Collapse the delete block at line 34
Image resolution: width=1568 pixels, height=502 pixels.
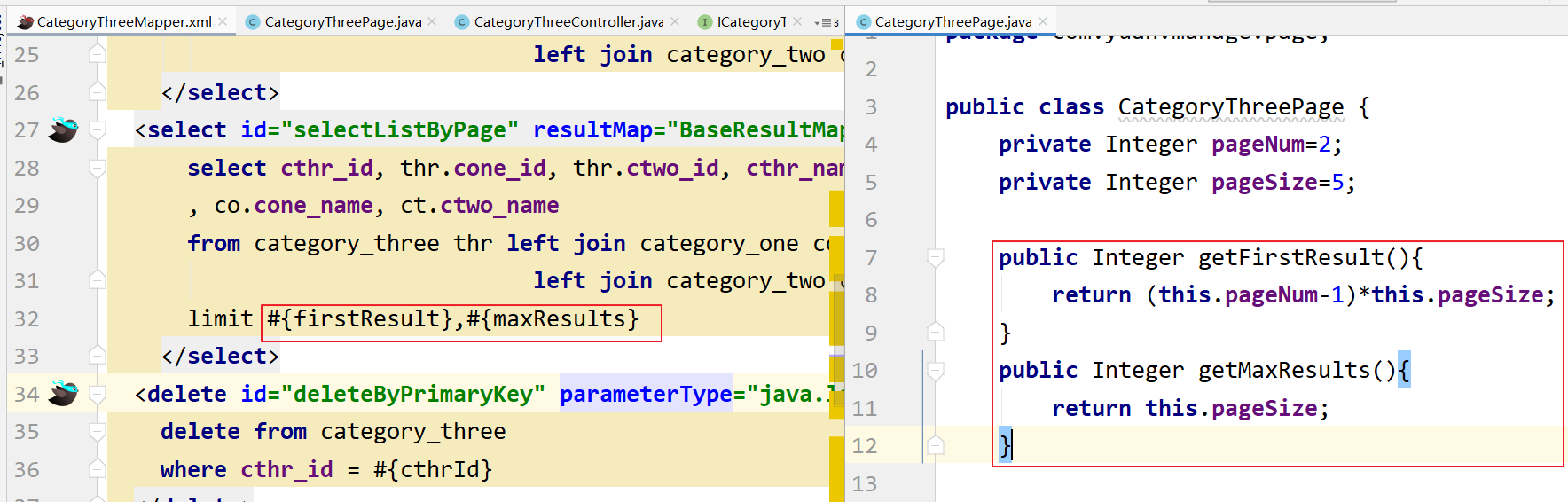coord(98,394)
